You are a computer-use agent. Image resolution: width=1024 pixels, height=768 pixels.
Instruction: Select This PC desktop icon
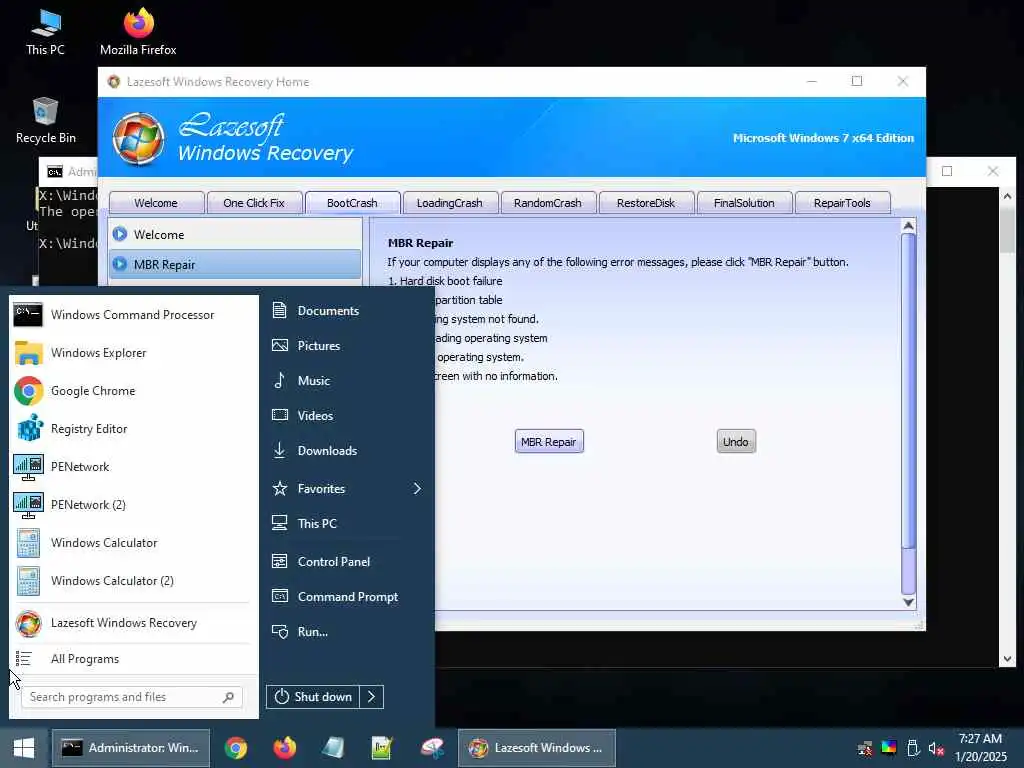(45, 32)
